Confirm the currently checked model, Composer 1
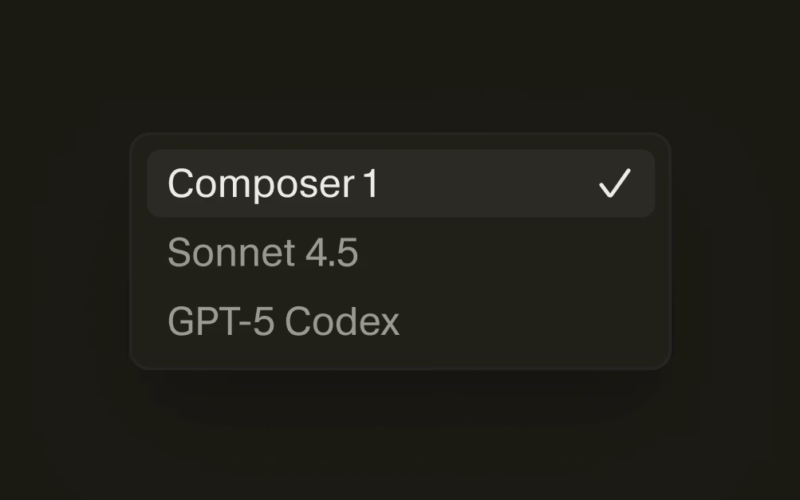800x500 pixels. pos(400,184)
